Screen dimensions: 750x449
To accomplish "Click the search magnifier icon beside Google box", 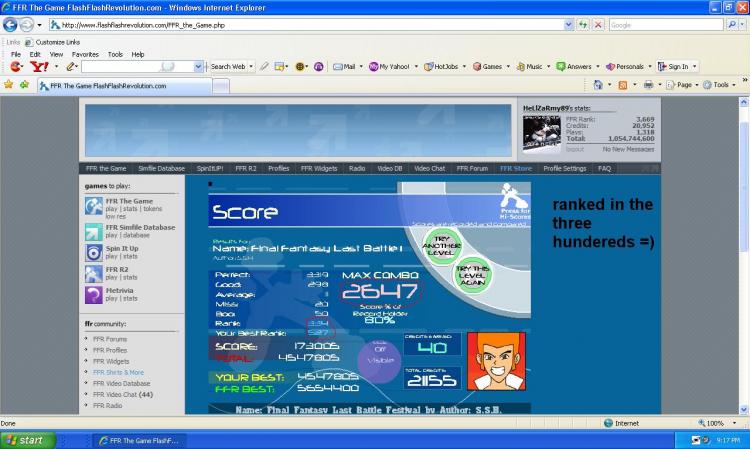I will point(731,25).
